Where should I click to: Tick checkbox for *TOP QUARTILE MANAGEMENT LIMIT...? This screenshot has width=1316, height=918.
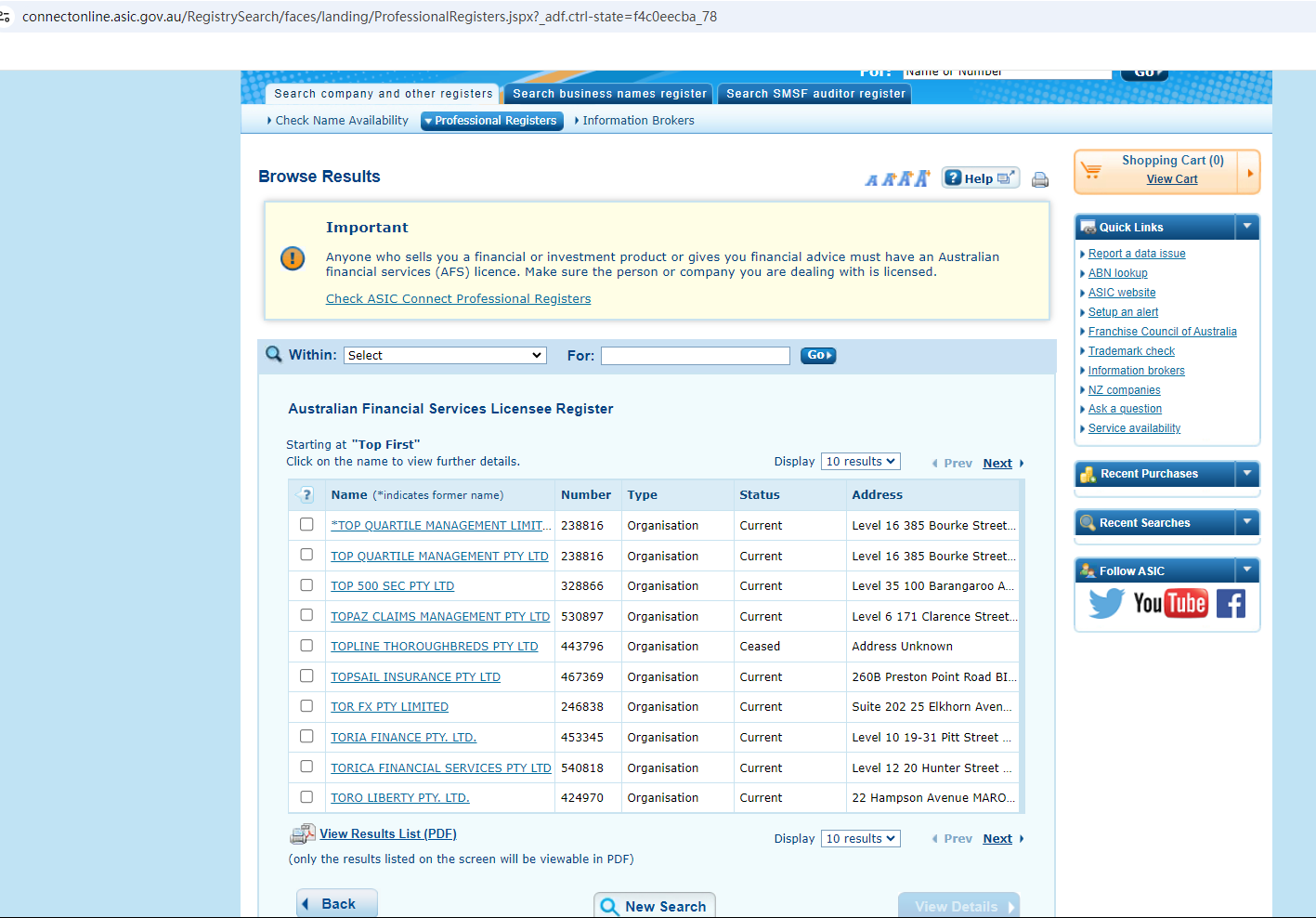[306, 525]
